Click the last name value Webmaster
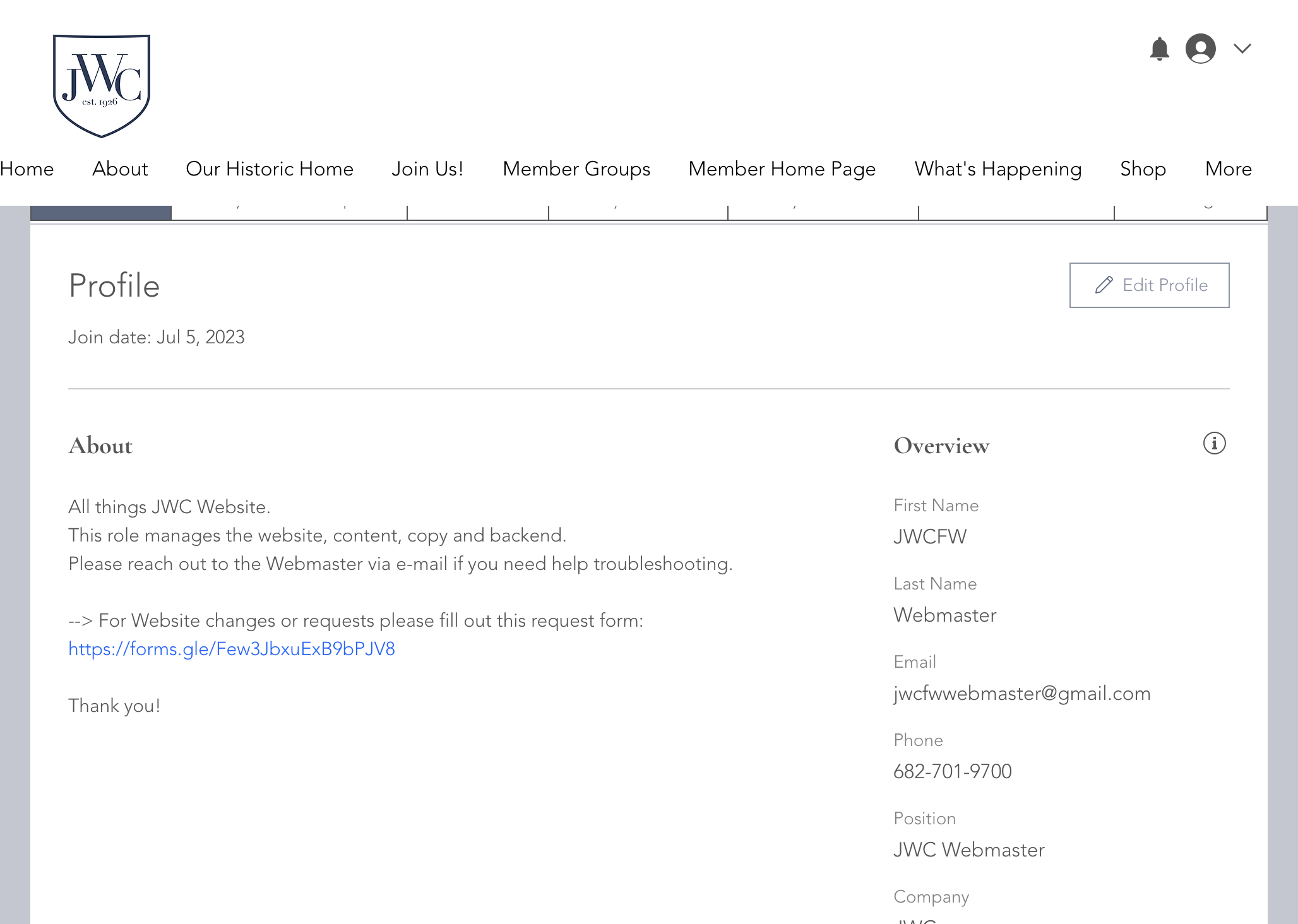 click(x=945, y=615)
